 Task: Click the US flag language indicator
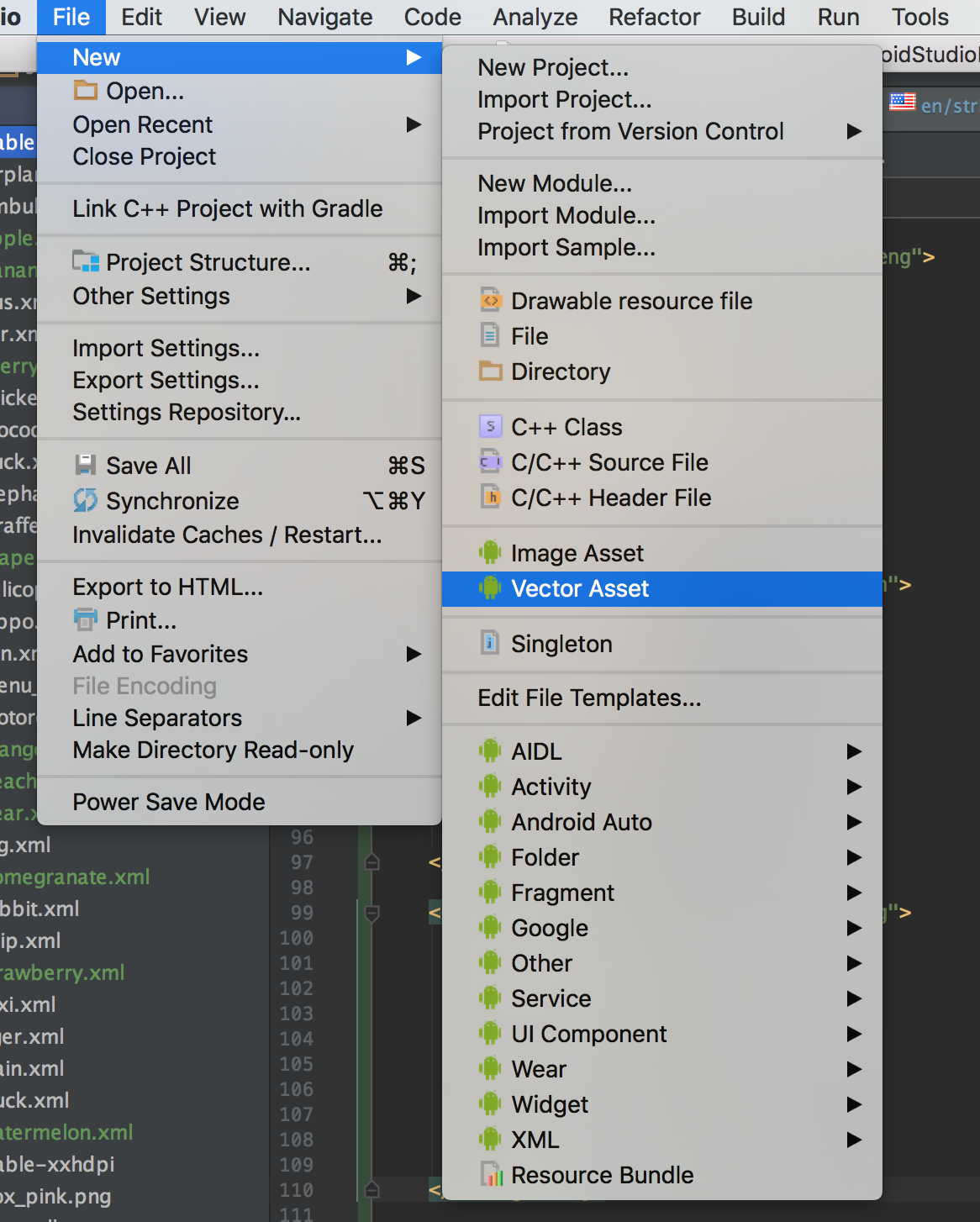(x=902, y=102)
